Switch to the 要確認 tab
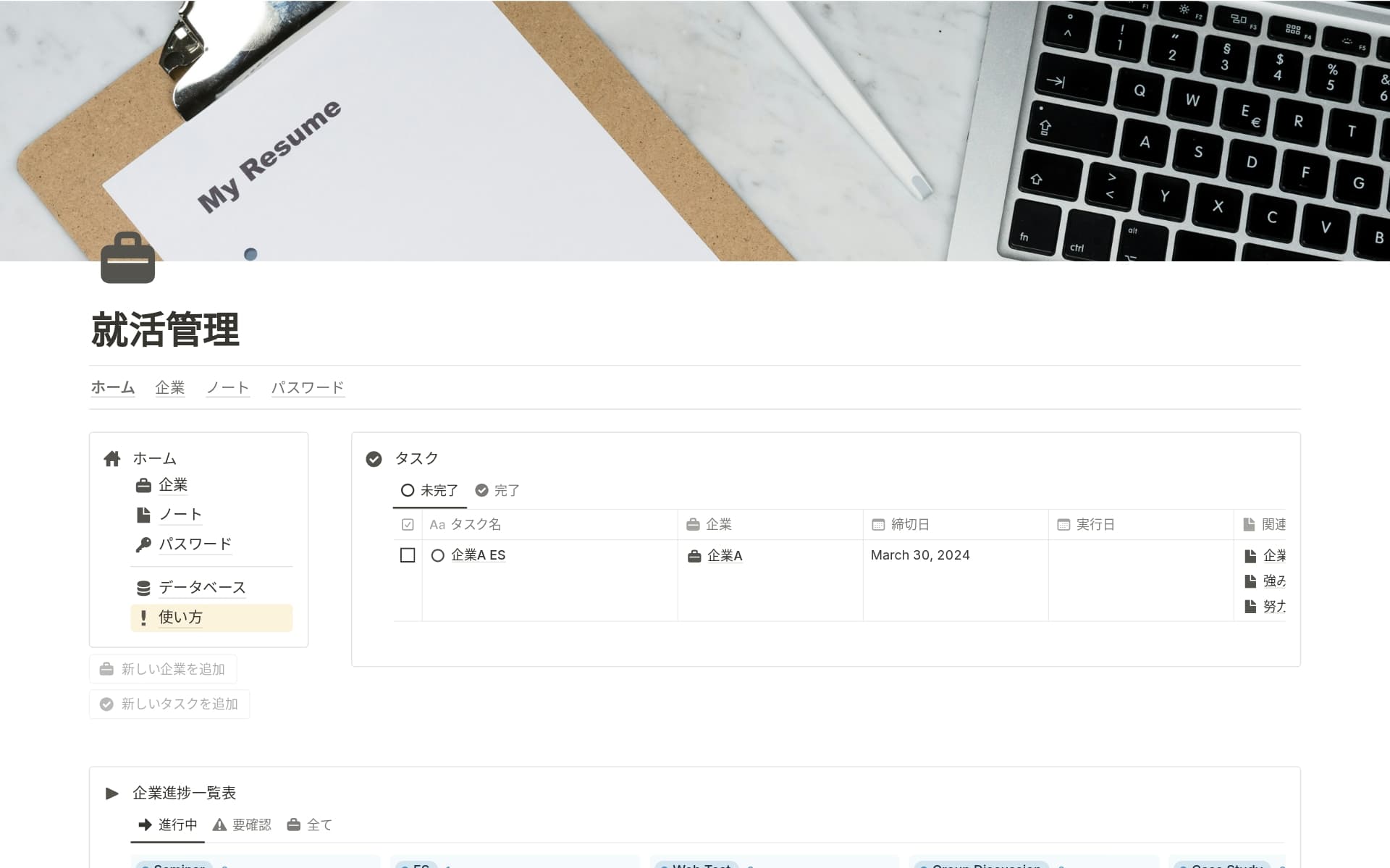This screenshot has height=868, width=1390. [x=242, y=825]
